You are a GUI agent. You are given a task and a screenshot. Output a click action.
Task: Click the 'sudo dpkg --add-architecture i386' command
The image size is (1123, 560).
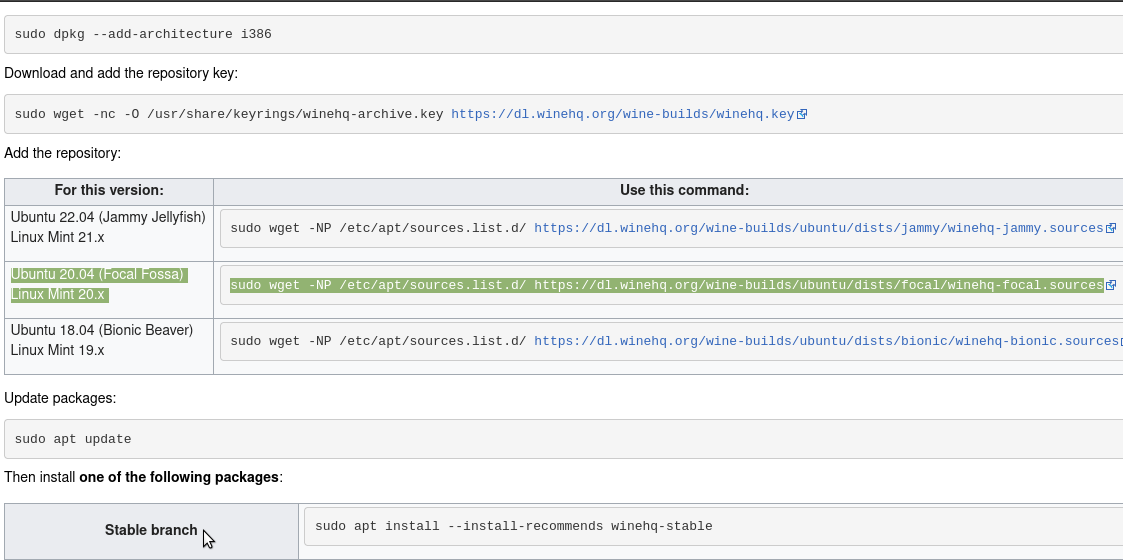point(143,34)
